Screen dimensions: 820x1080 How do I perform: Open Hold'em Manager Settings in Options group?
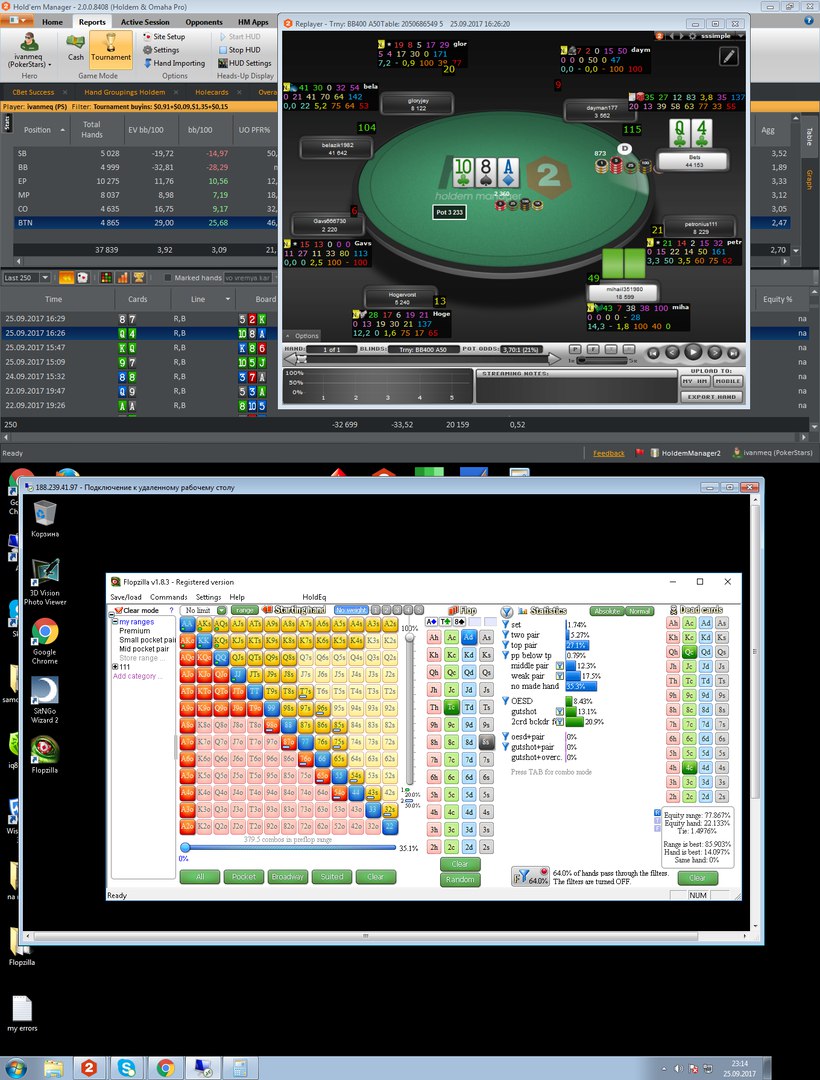161,50
